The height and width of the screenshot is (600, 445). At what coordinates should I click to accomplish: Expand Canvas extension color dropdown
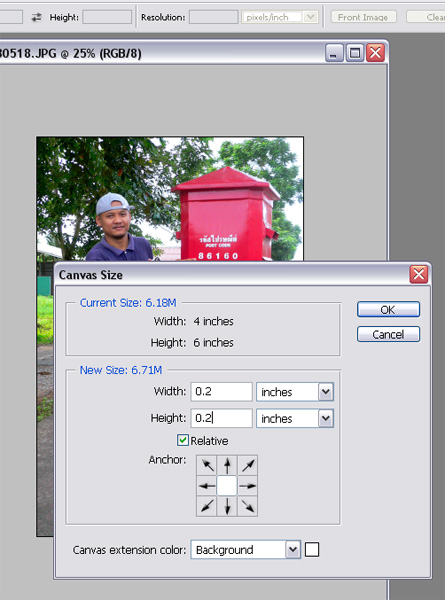293,550
